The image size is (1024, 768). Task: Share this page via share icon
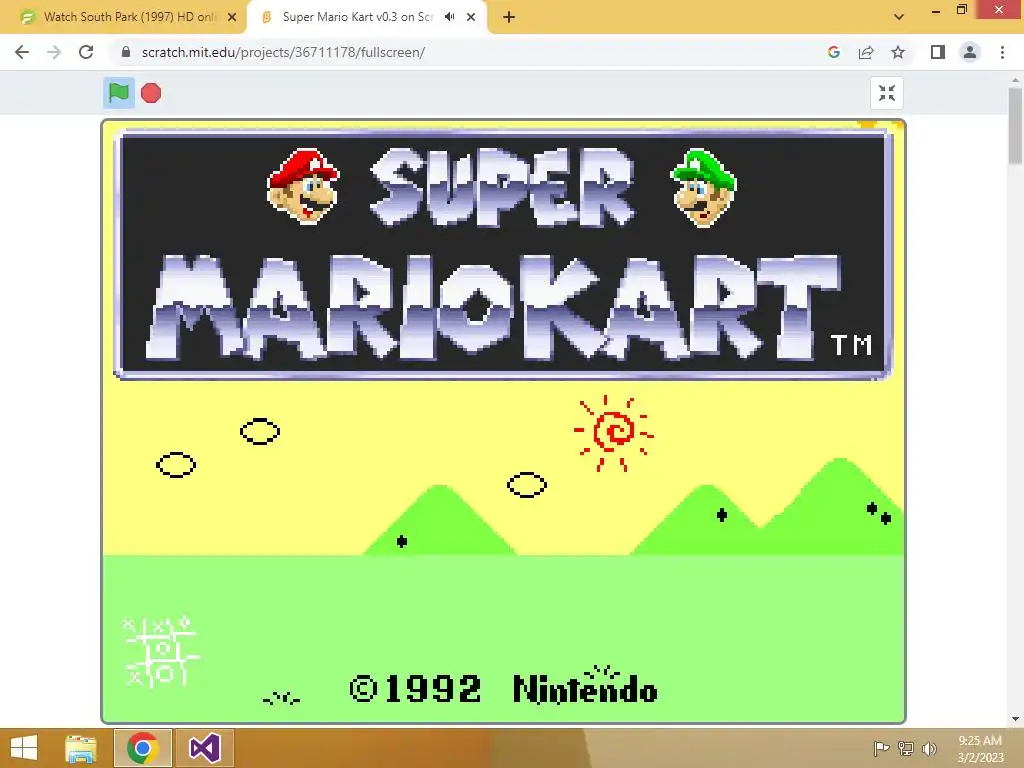866,52
